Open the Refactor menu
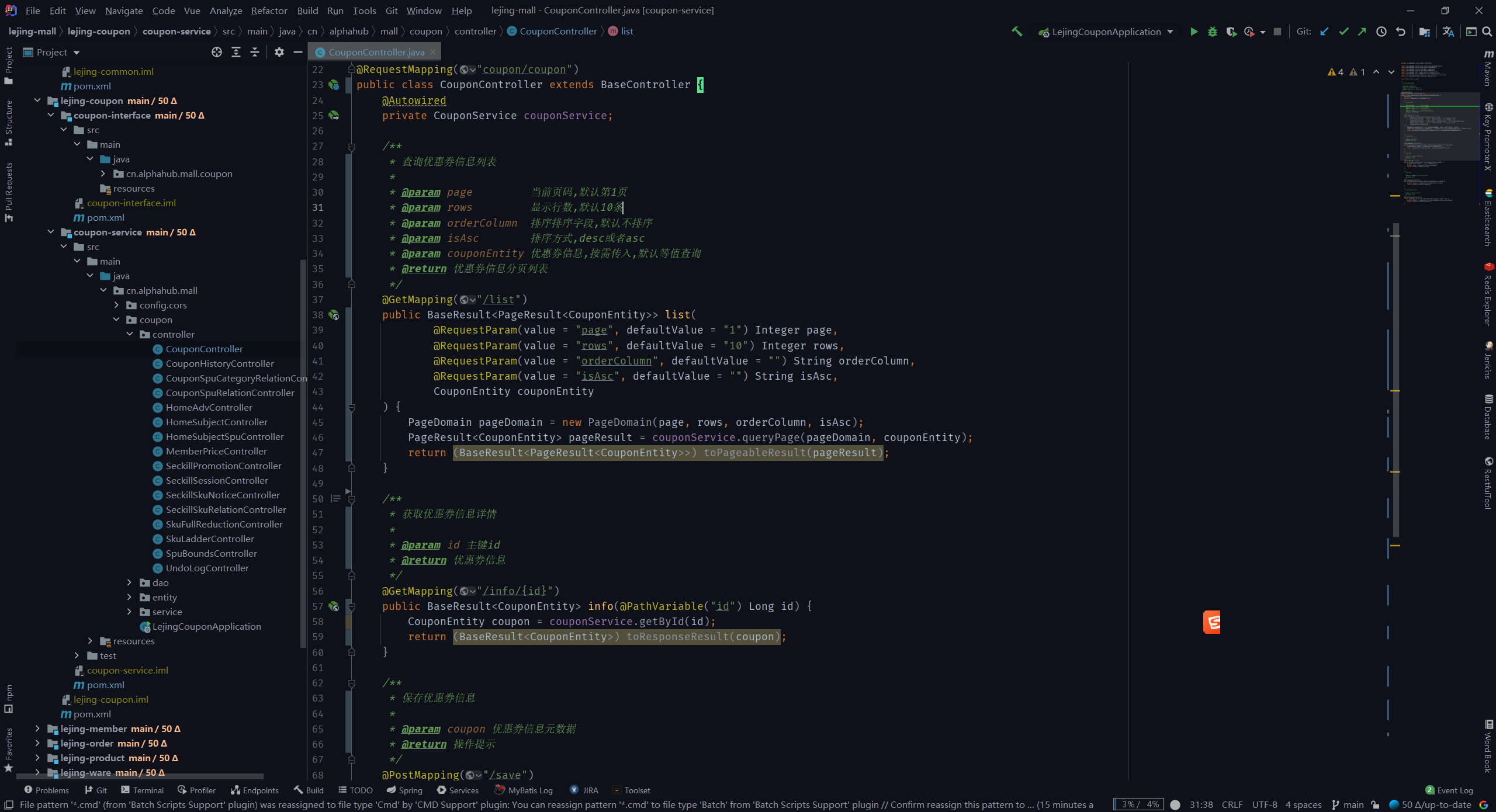 click(x=269, y=11)
